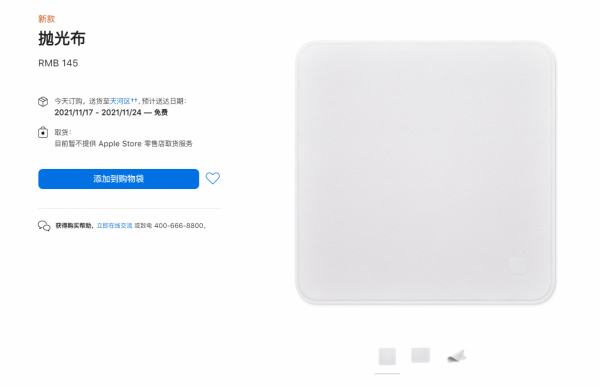The image size is (600, 387).
Task: Click the Apple Store pickup unavailable notice
Action: coord(124,144)
